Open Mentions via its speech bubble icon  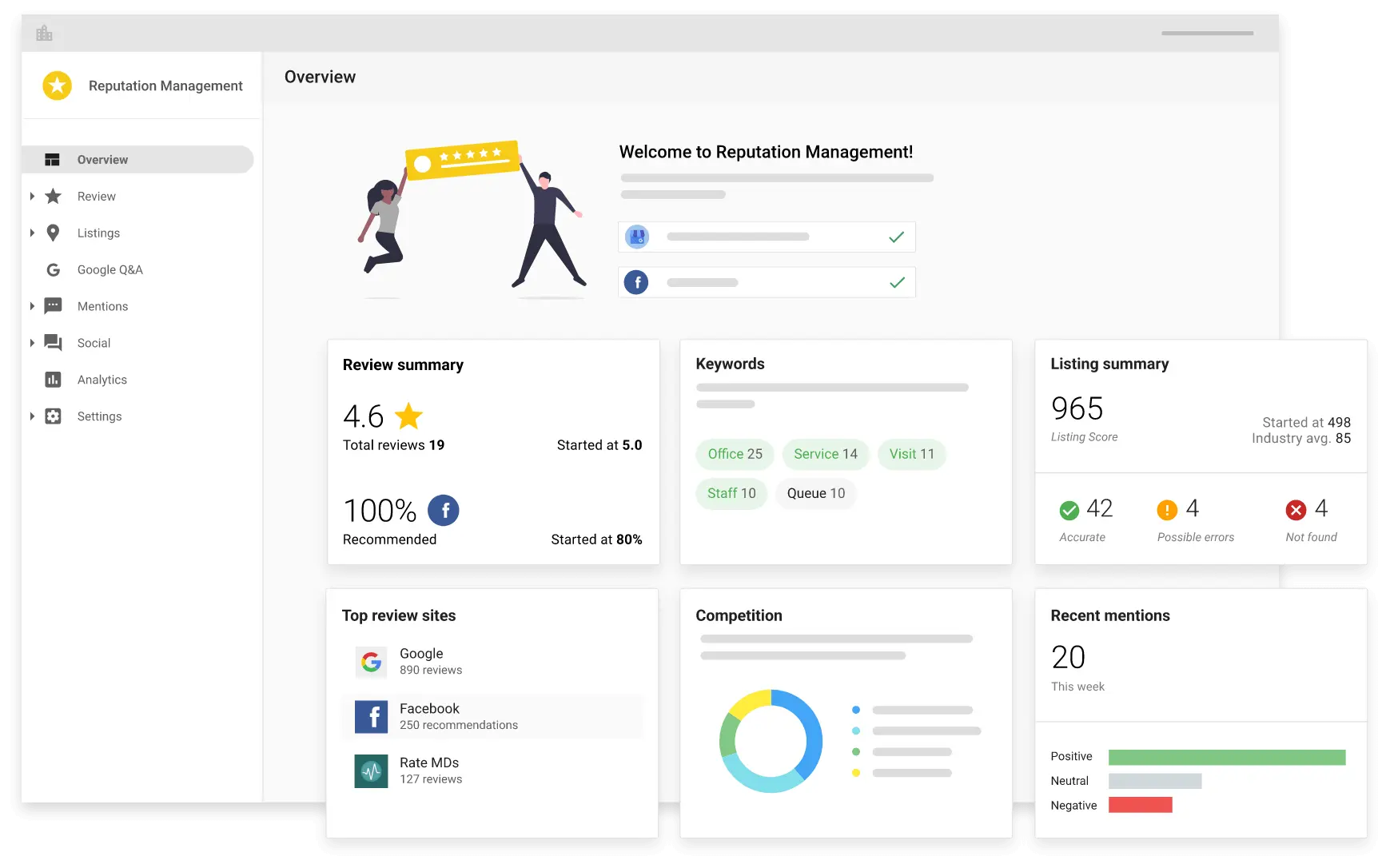point(52,306)
